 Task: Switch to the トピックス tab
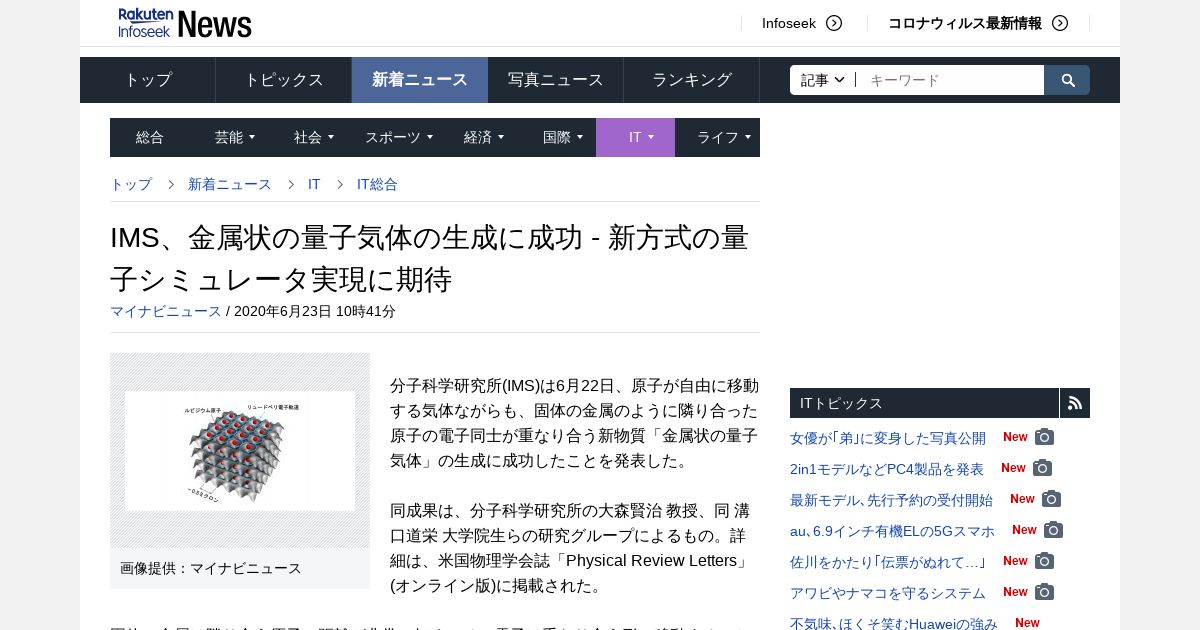pyautogui.click(x=284, y=80)
